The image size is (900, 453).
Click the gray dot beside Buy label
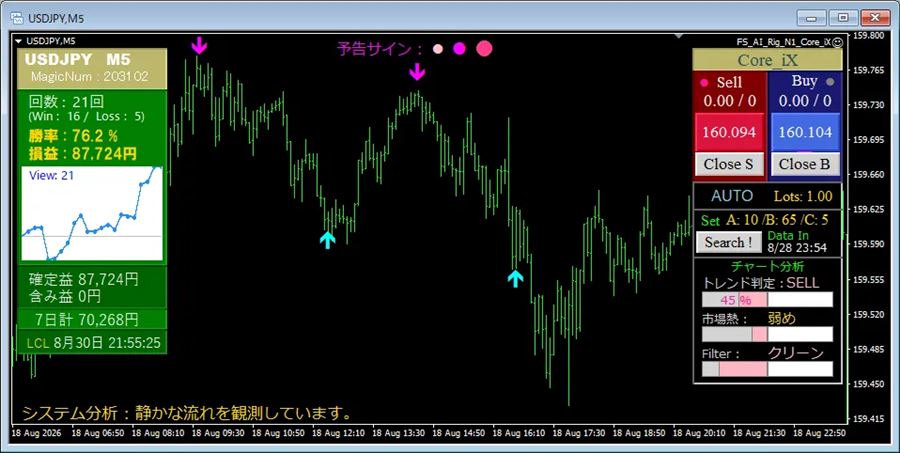(x=829, y=82)
